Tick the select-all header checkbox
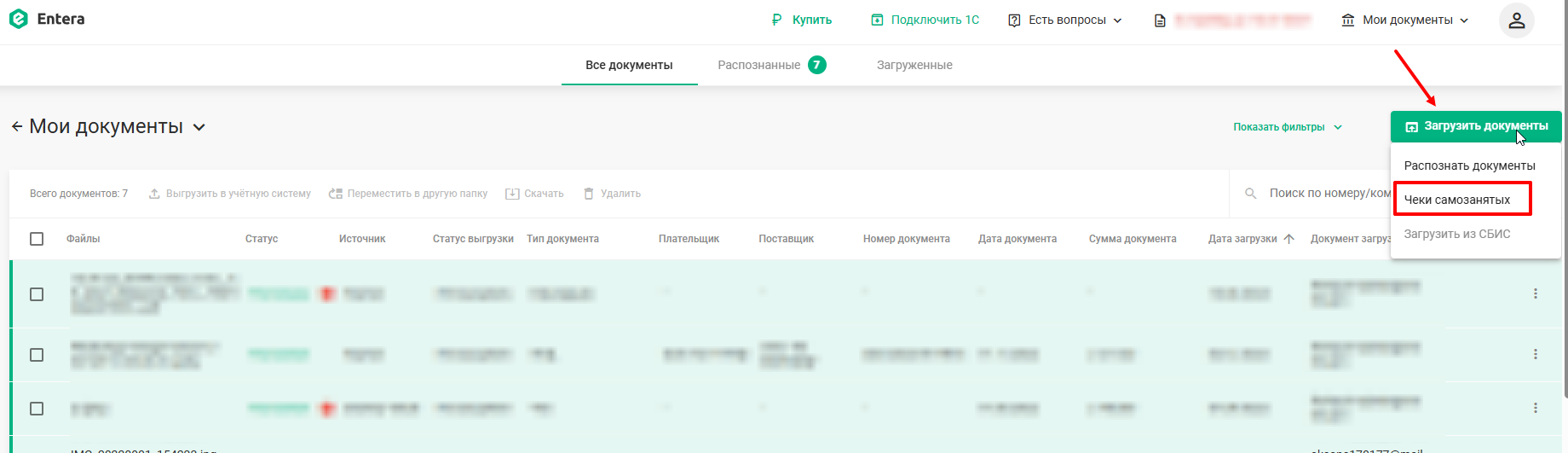The height and width of the screenshot is (453, 1568). click(x=37, y=239)
